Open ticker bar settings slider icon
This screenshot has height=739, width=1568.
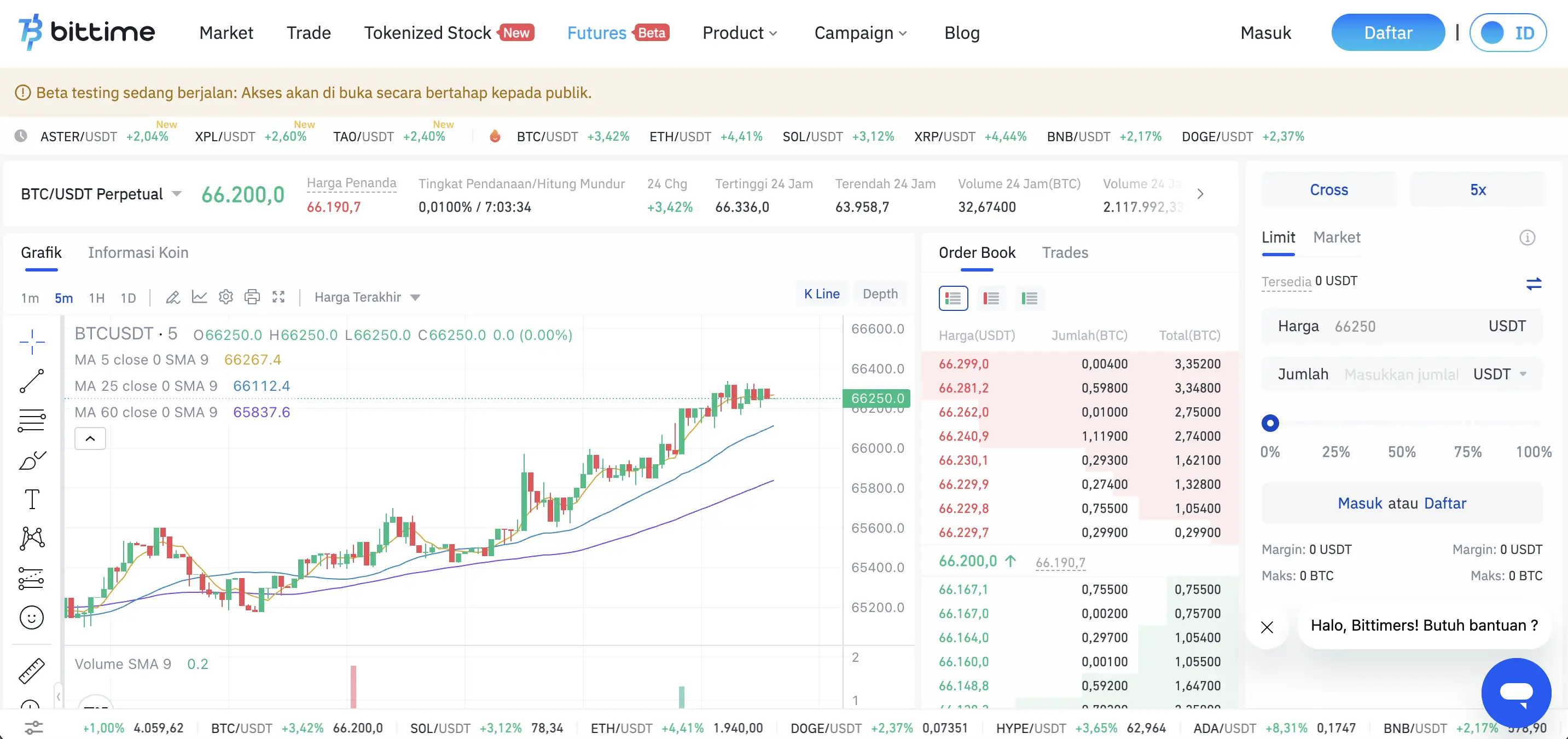point(33,728)
